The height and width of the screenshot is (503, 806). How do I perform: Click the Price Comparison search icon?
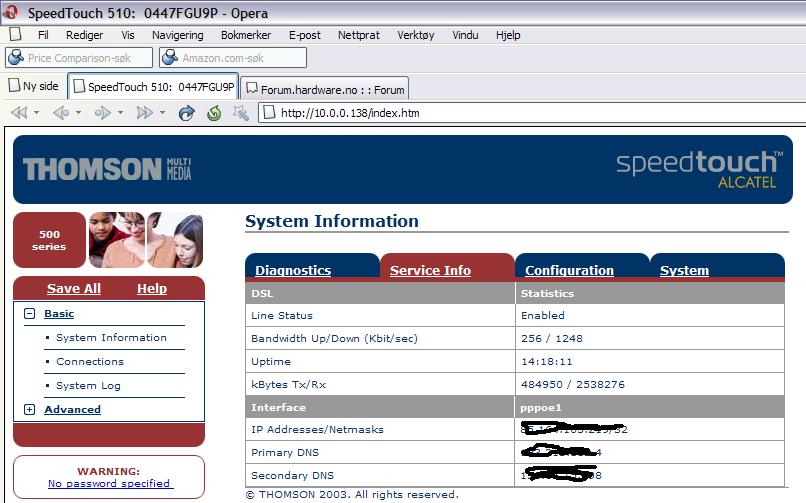click(x=16, y=57)
